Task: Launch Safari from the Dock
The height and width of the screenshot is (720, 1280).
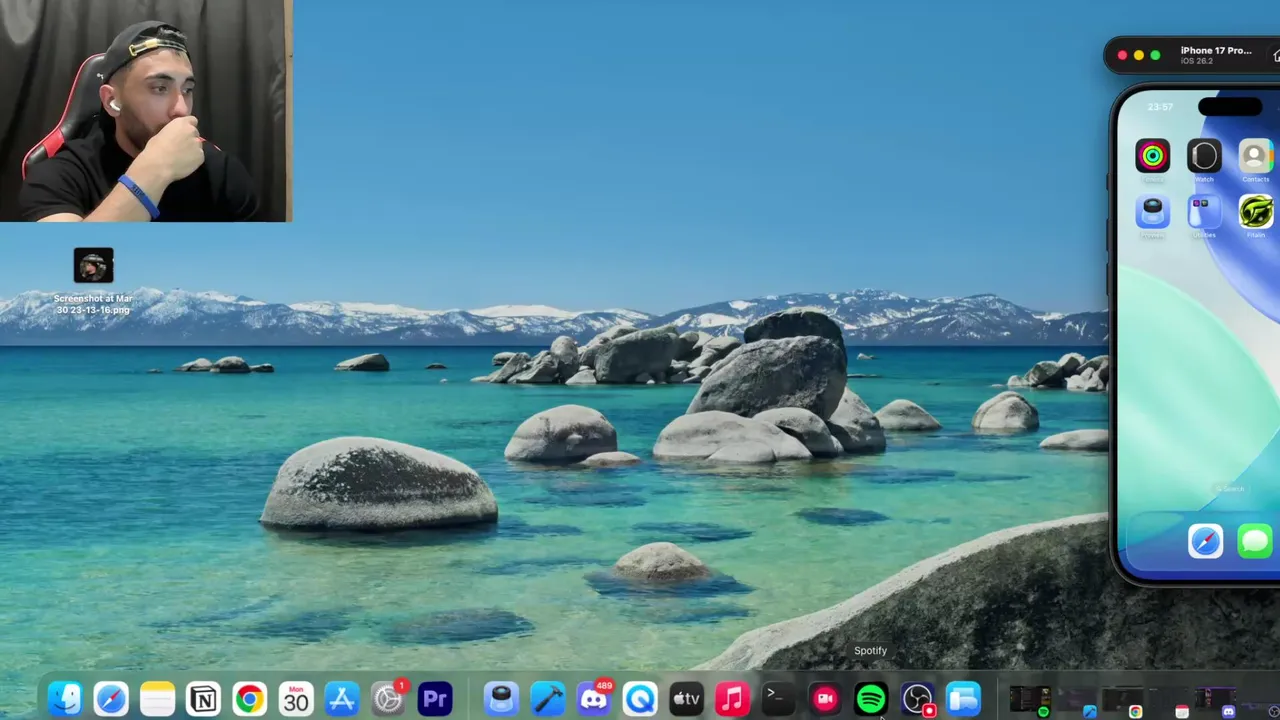Action: coord(111,699)
